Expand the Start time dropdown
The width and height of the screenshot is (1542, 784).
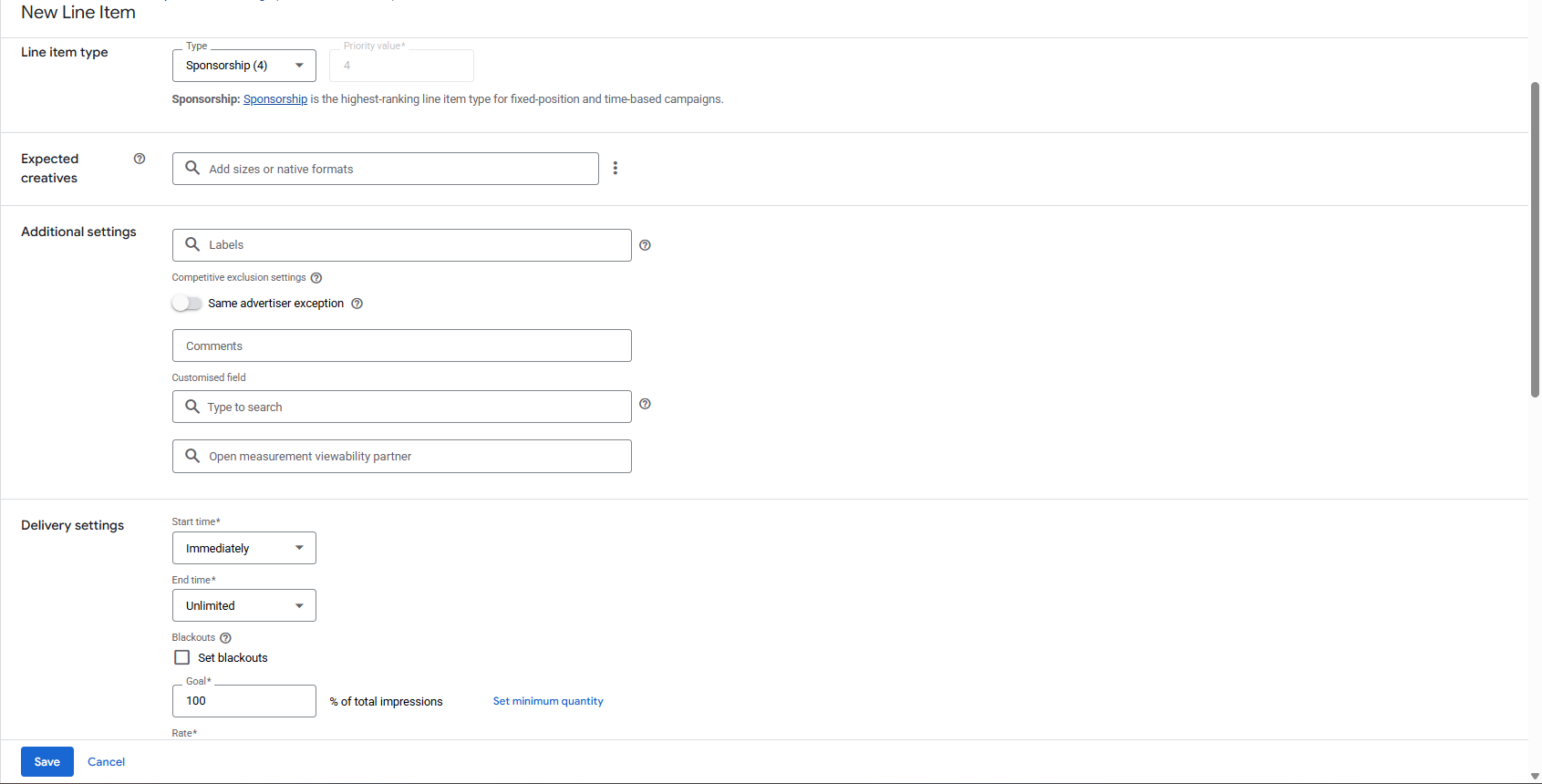[x=243, y=548]
